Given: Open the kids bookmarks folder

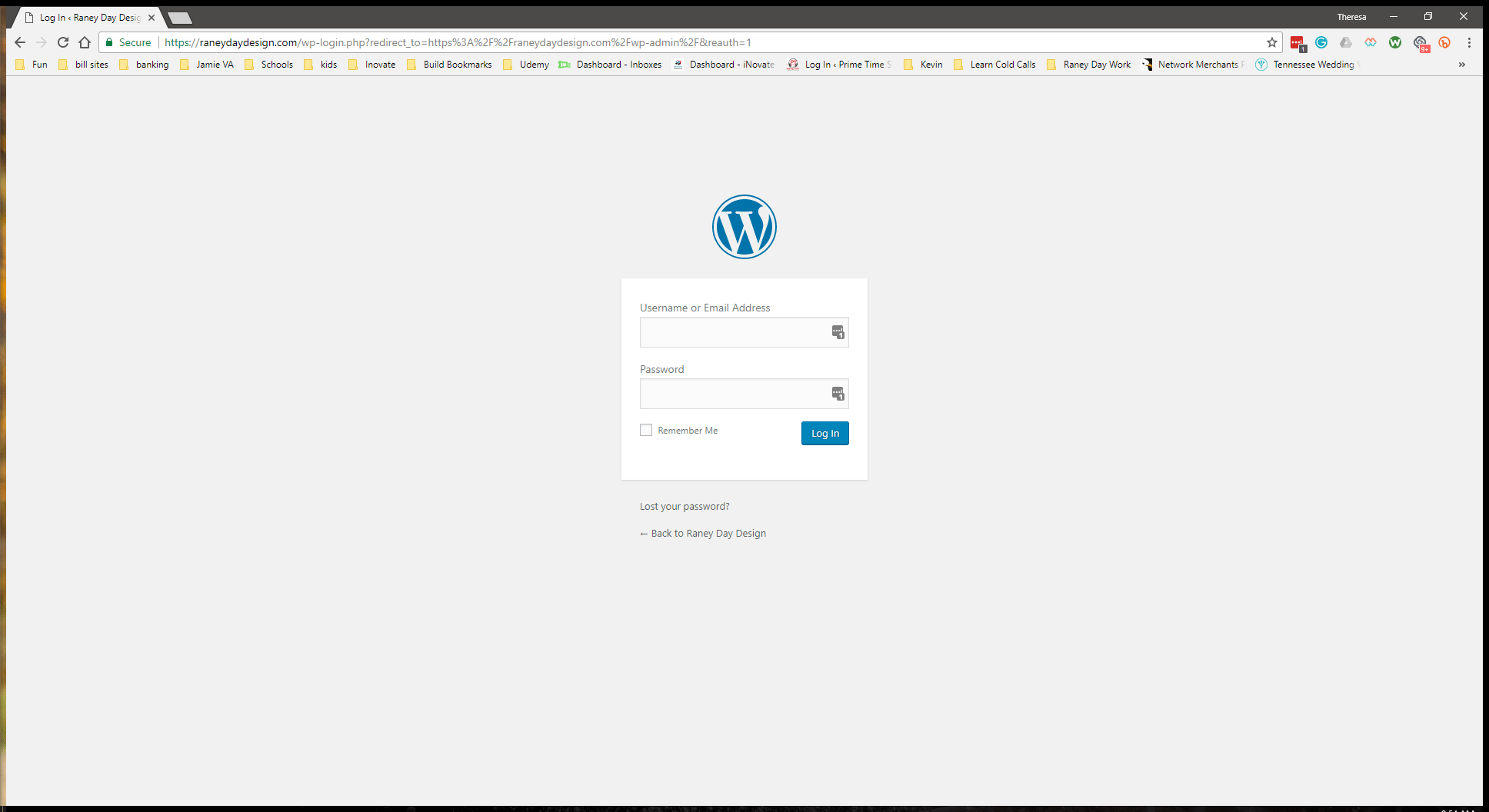Looking at the screenshot, I should (321, 65).
